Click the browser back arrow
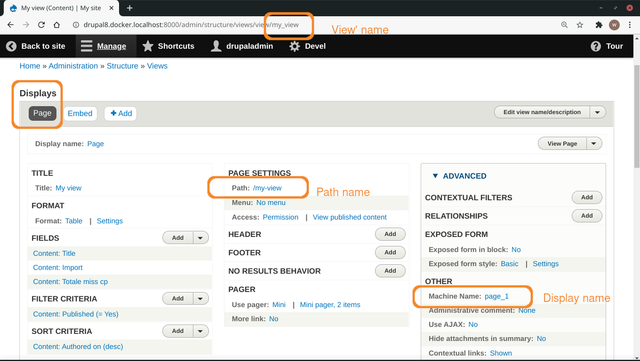 (x=11, y=25)
